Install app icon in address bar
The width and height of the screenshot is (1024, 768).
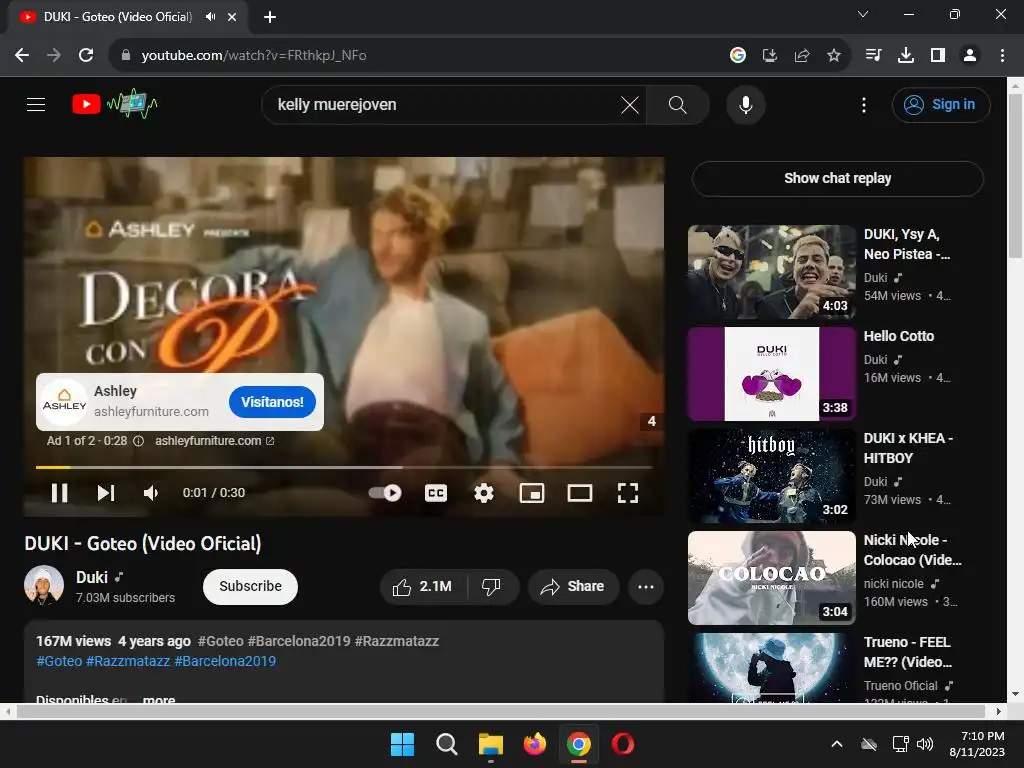[770, 56]
